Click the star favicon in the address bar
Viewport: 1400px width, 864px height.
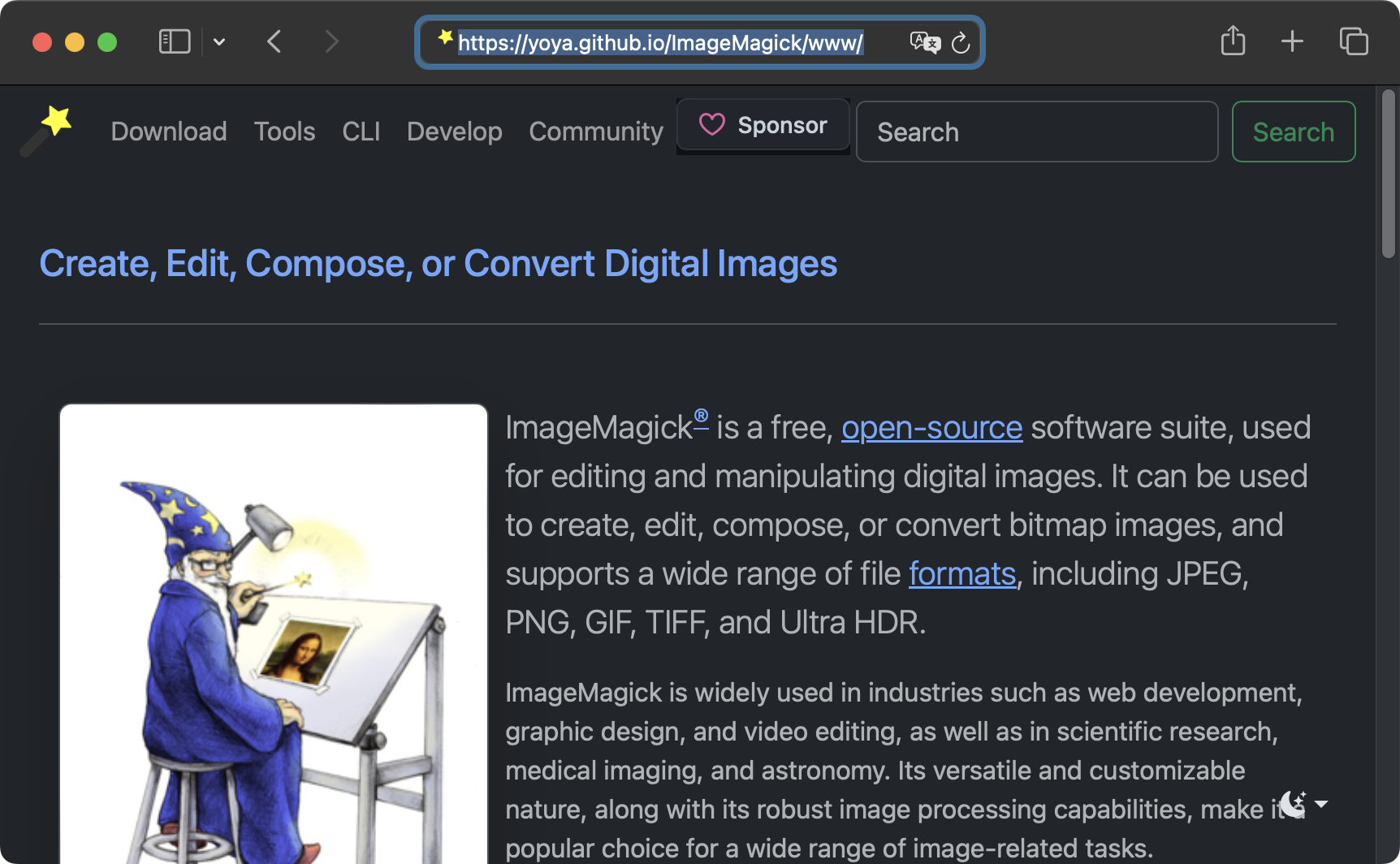tap(445, 37)
